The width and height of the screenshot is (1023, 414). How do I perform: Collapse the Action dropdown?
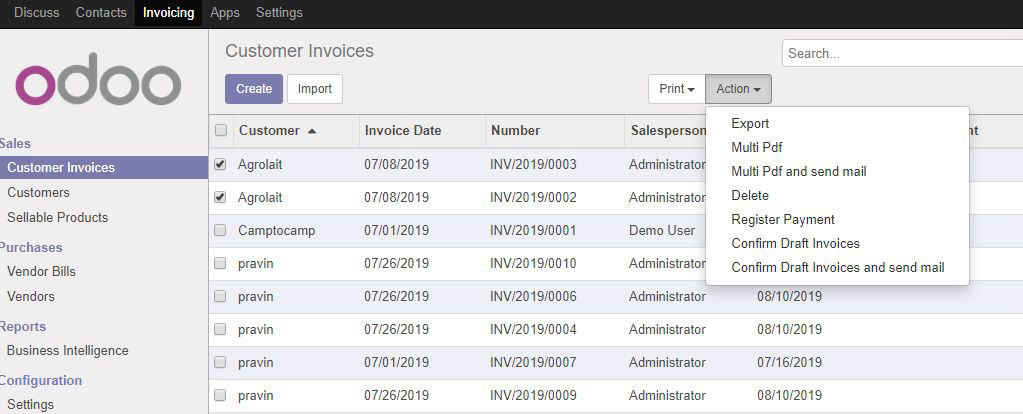tap(739, 89)
